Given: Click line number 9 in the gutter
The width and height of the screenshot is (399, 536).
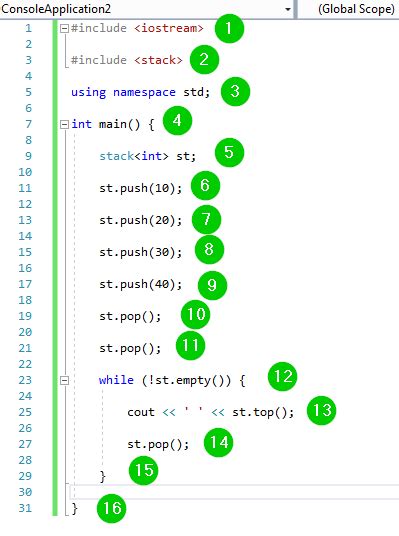Looking at the screenshot, I should 28,156.
